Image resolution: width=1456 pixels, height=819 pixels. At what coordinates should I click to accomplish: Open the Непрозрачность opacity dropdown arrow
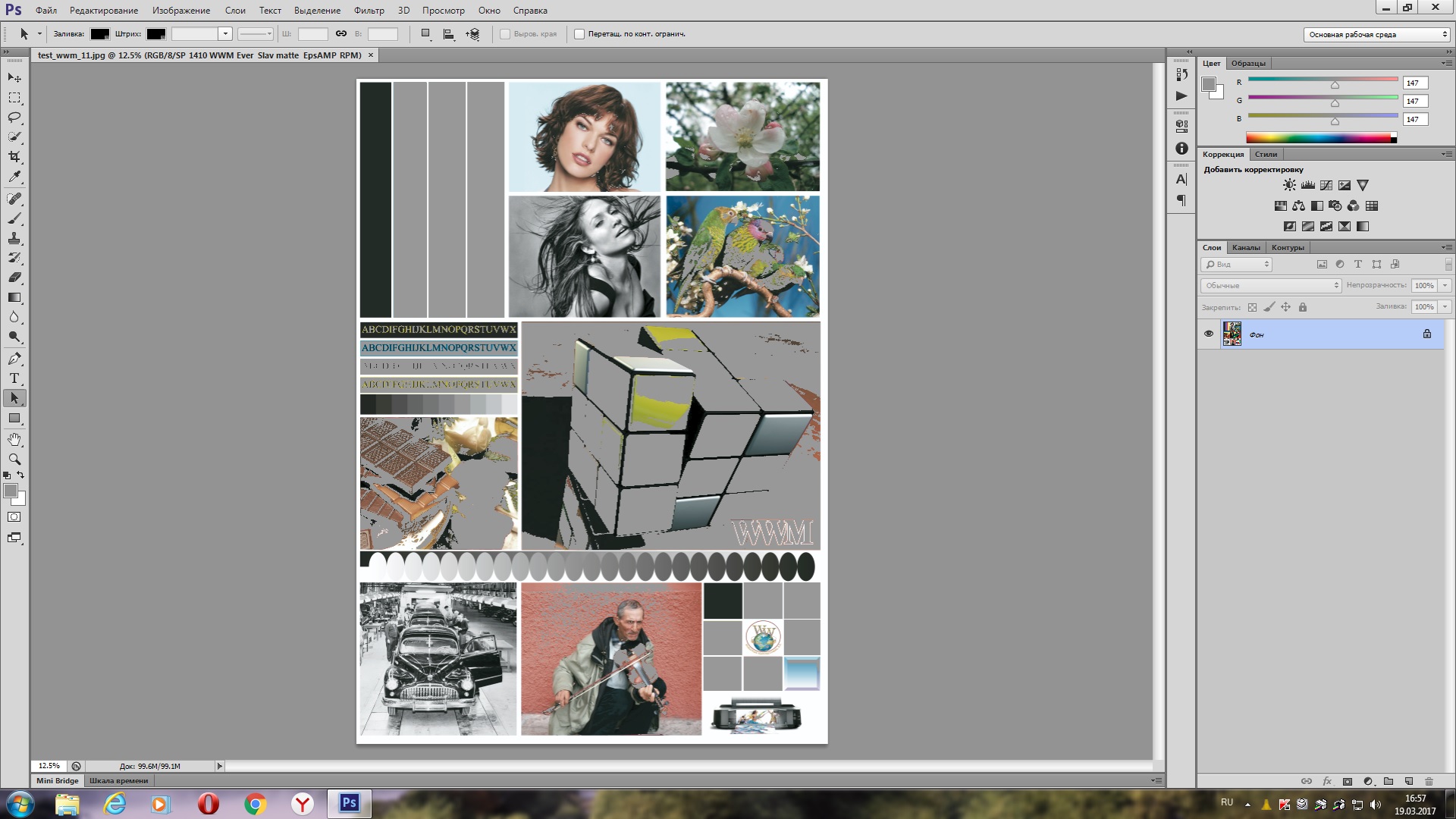coord(1445,286)
